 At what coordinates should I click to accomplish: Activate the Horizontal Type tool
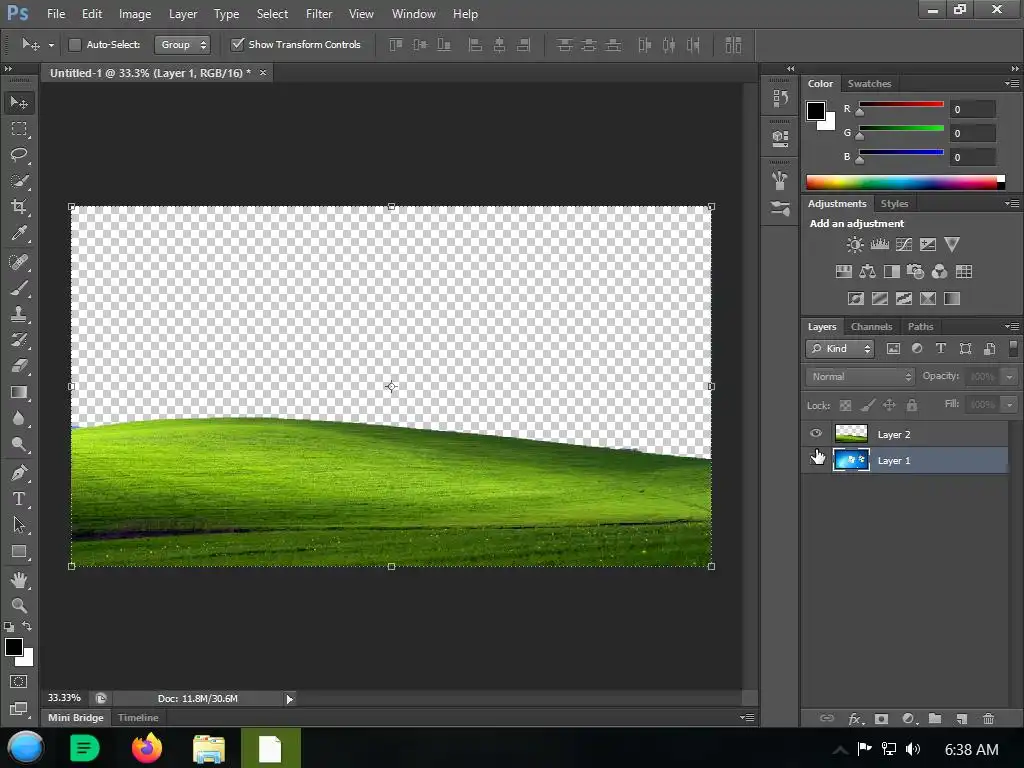[x=19, y=498]
